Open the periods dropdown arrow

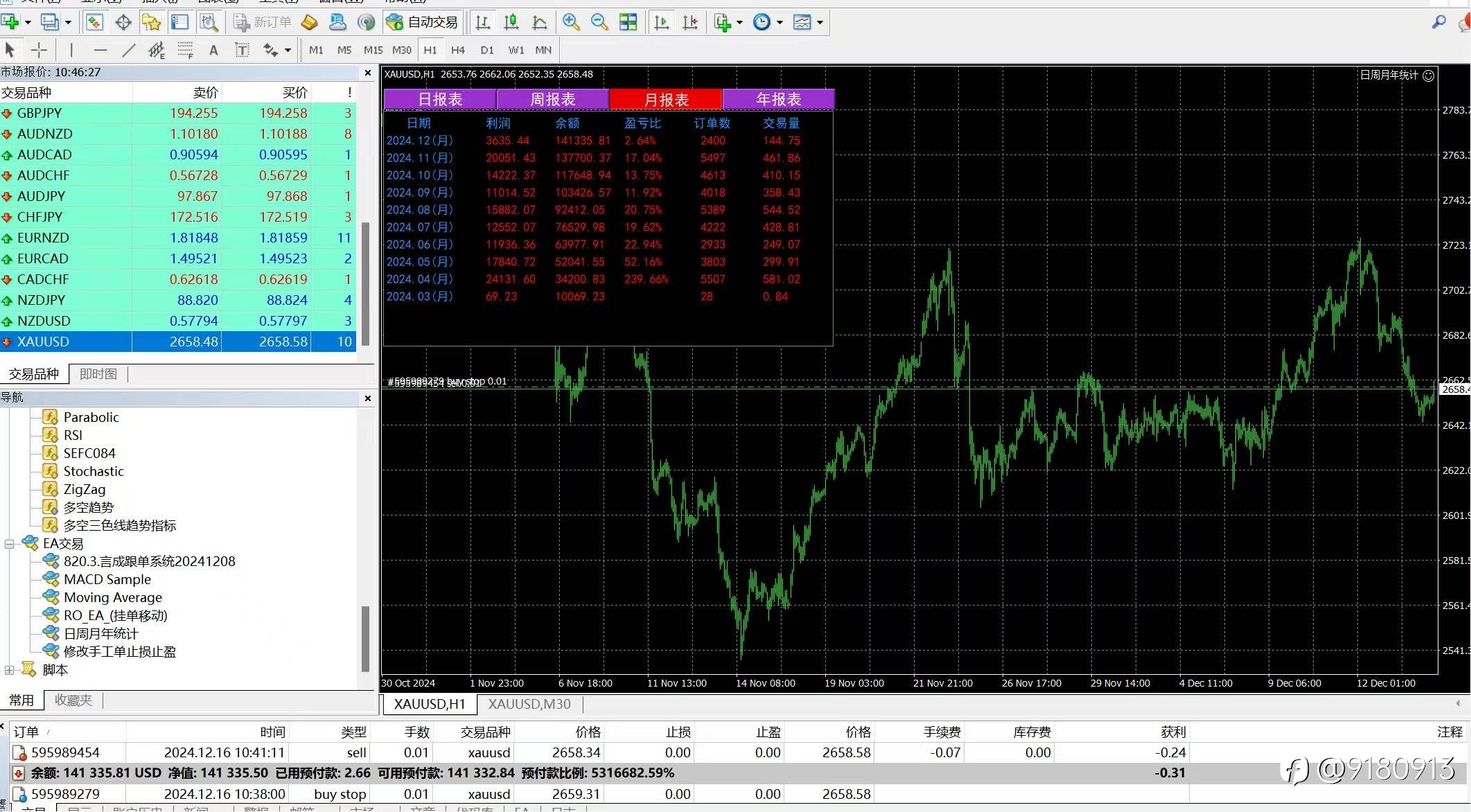pos(779,22)
